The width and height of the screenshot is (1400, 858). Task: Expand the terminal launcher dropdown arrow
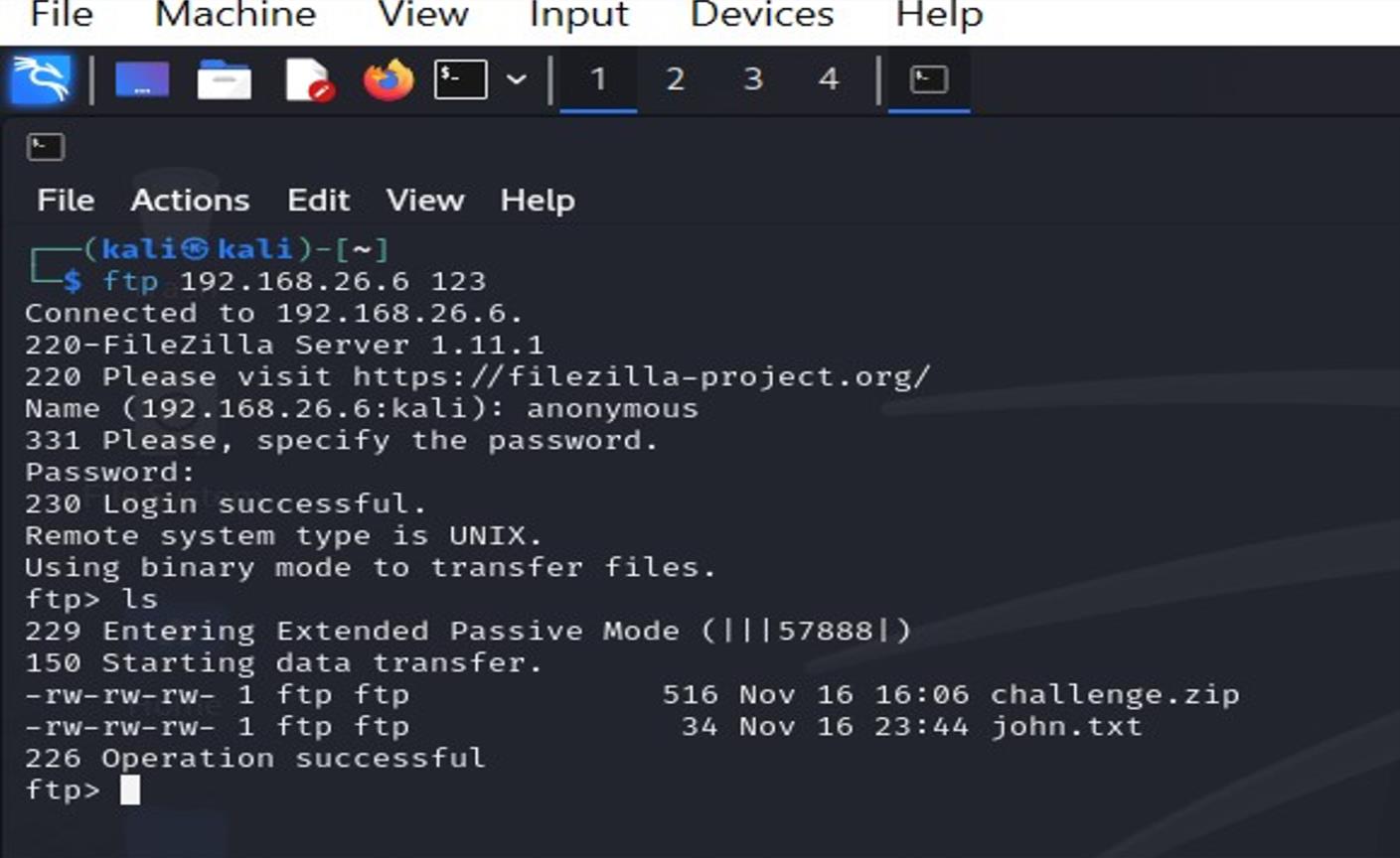(516, 79)
